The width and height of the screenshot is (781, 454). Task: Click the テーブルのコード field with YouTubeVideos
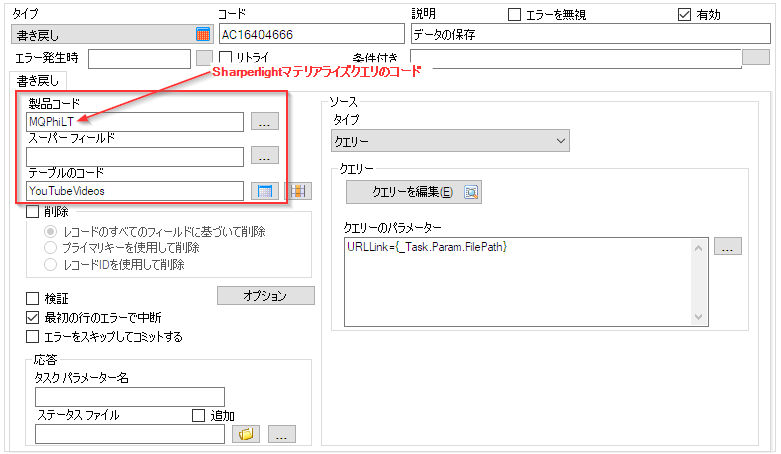[x=135, y=191]
